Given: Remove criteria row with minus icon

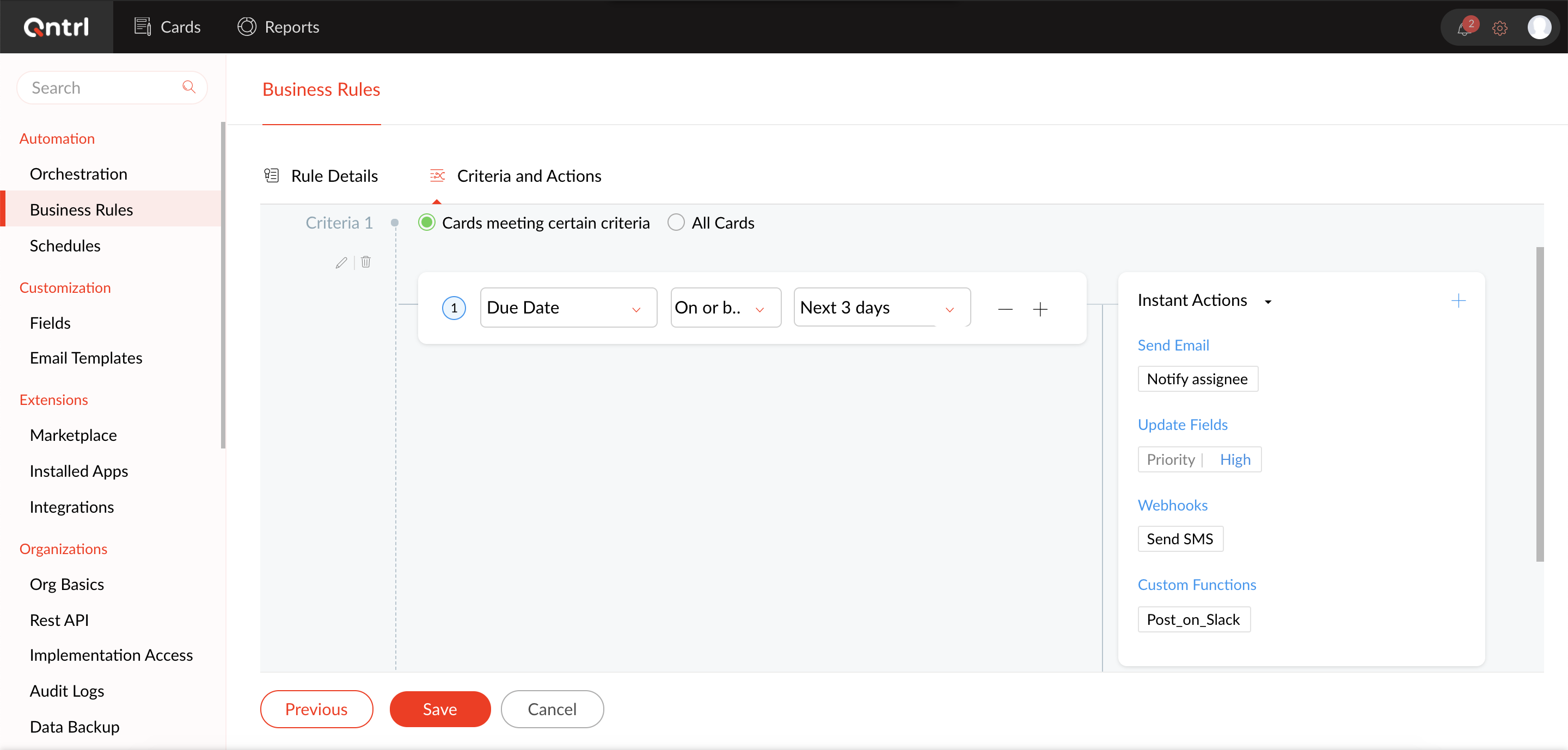Looking at the screenshot, I should tap(1006, 309).
